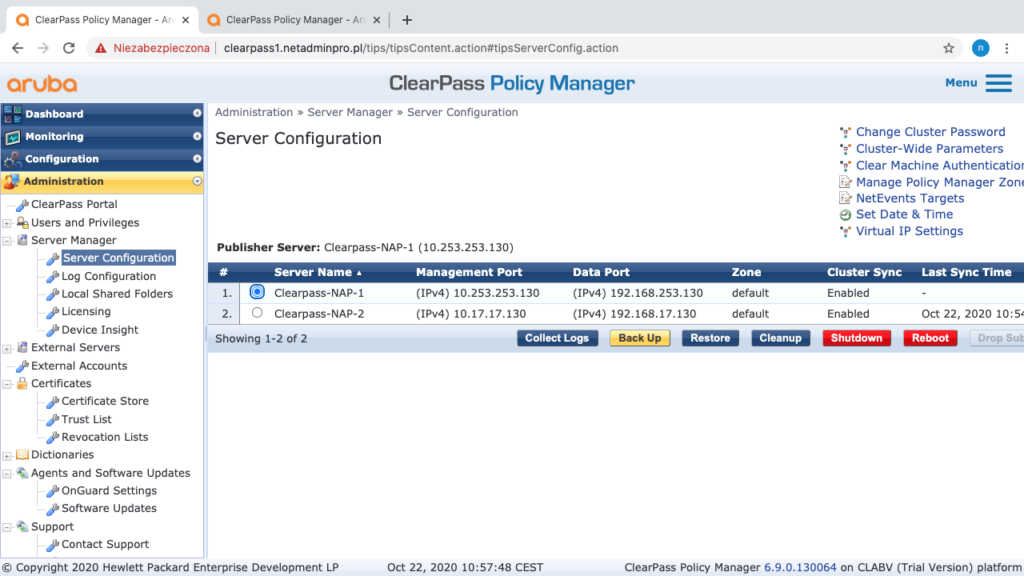Screen dimensions: 1024x576
Task: Click the Change Cluster Password icon
Action: coord(845,132)
